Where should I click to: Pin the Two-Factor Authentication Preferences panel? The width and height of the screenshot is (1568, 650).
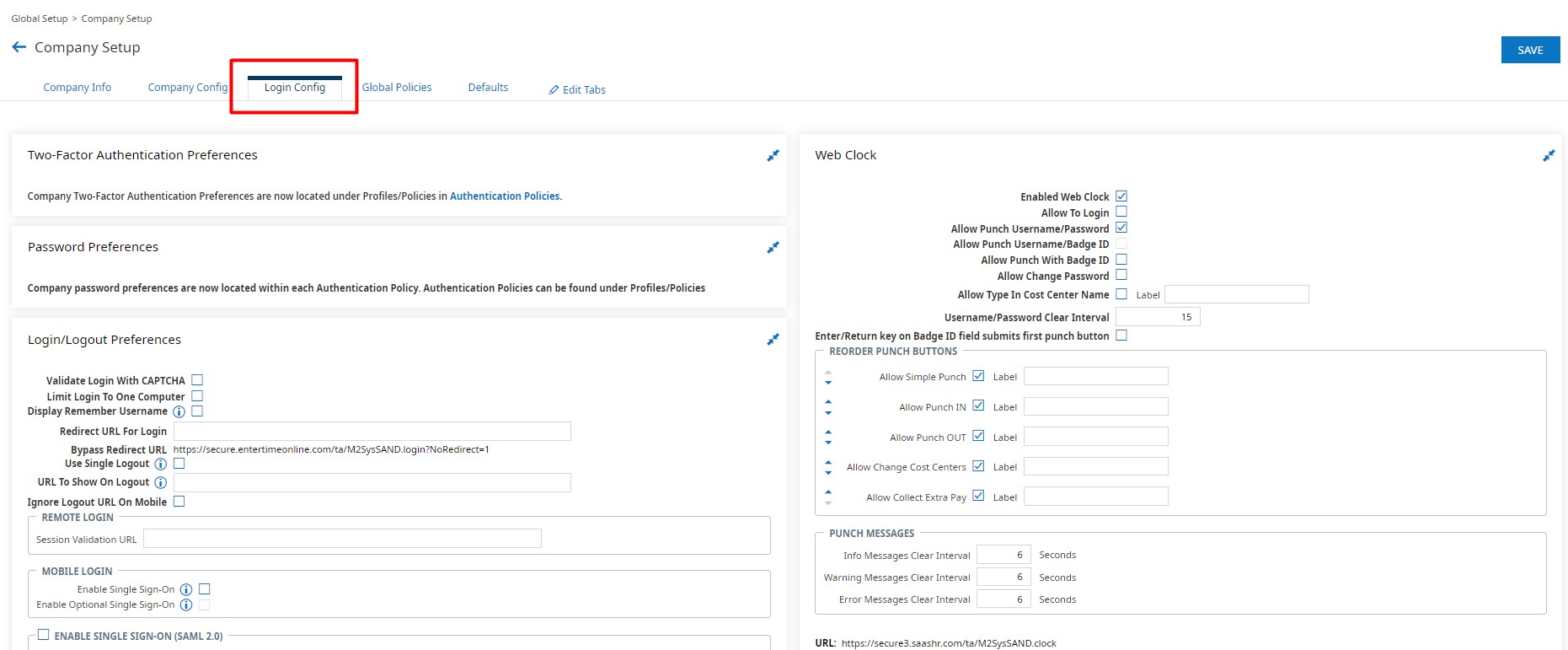[x=773, y=156]
